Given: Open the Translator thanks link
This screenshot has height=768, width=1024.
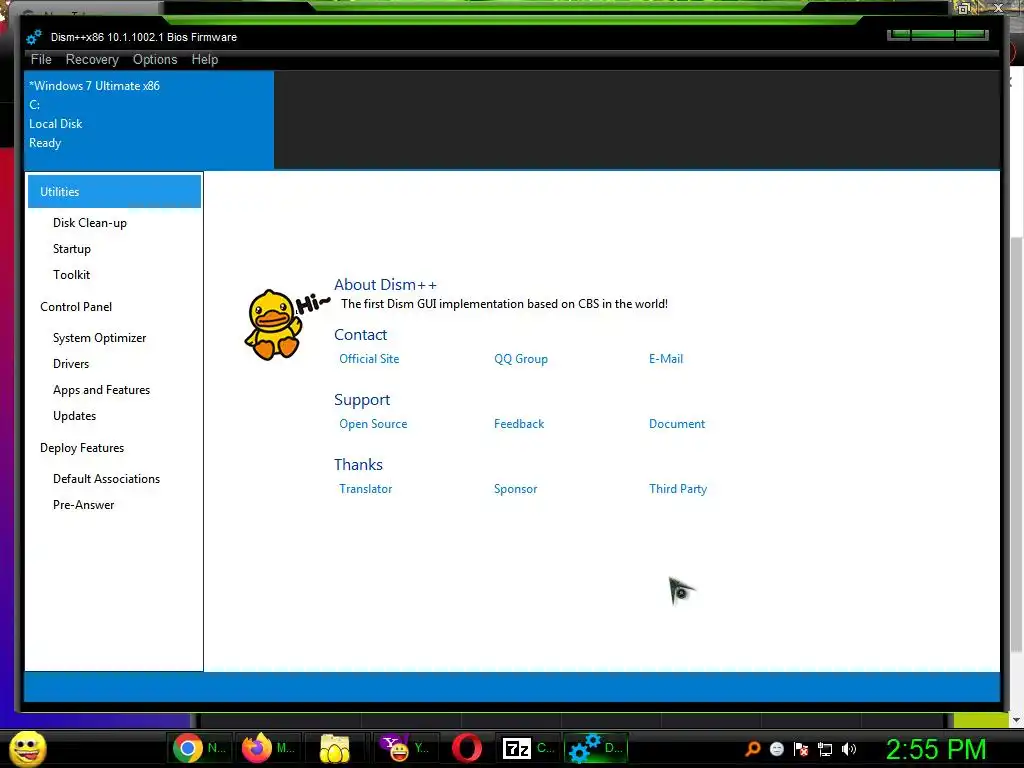Looking at the screenshot, I should point(365,488).
